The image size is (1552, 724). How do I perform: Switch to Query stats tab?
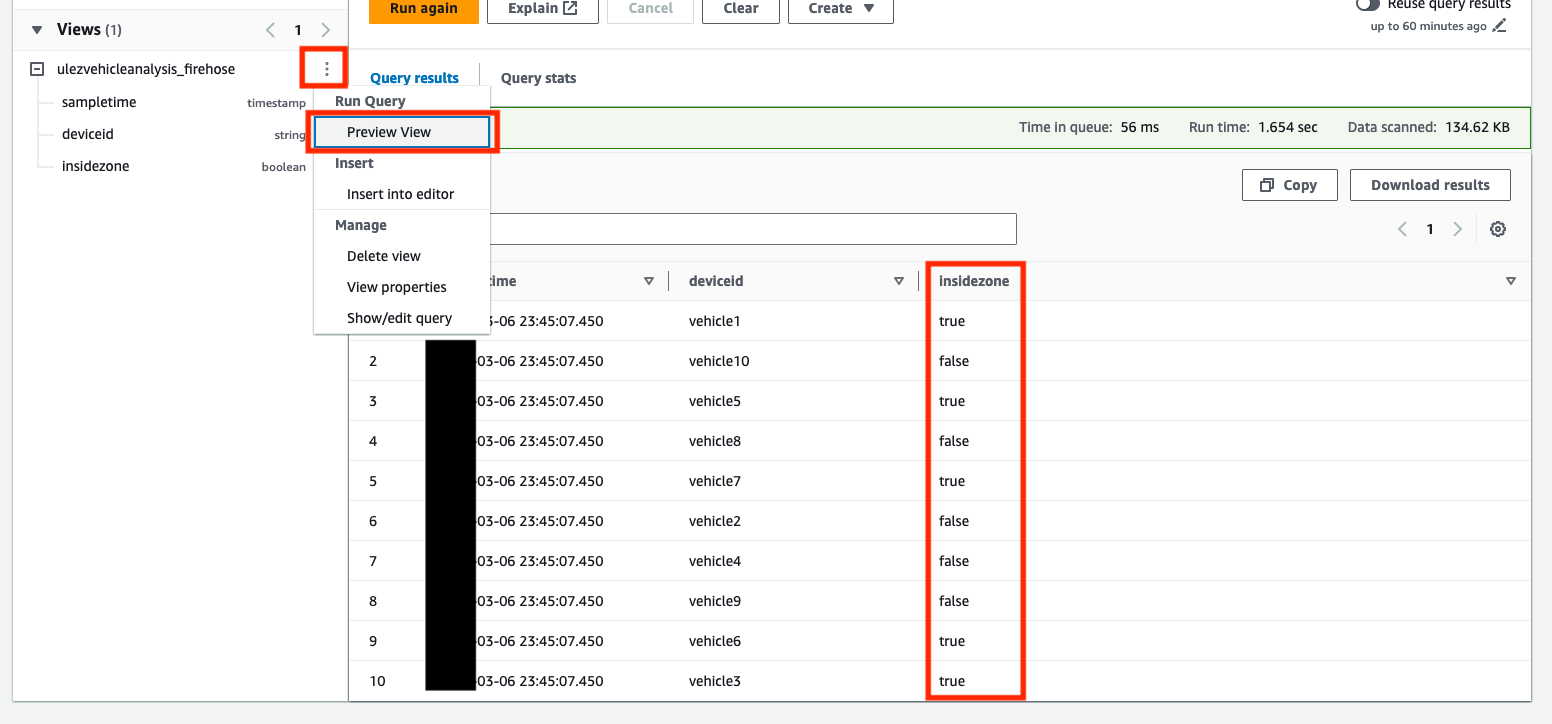(538, 78)
